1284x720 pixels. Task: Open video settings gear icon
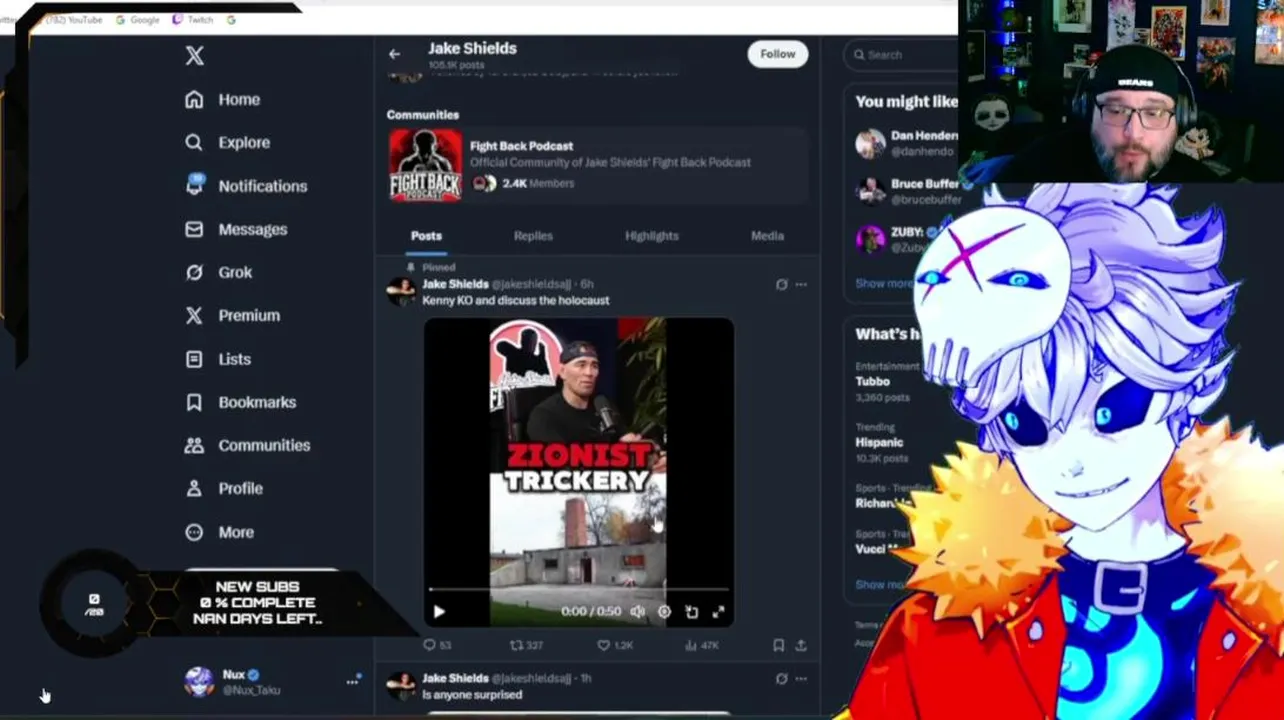pos(664,611)
